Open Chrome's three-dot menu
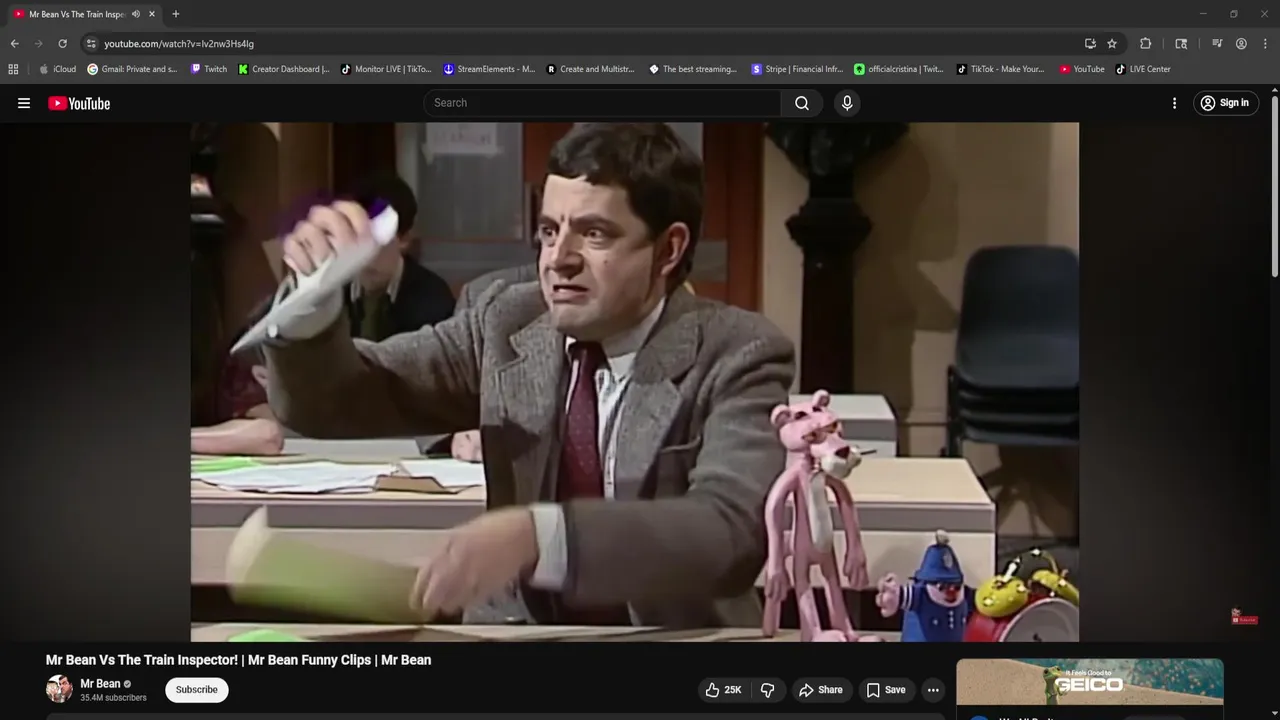This screenshot has height=720, width=1280. pos(1264,44)
